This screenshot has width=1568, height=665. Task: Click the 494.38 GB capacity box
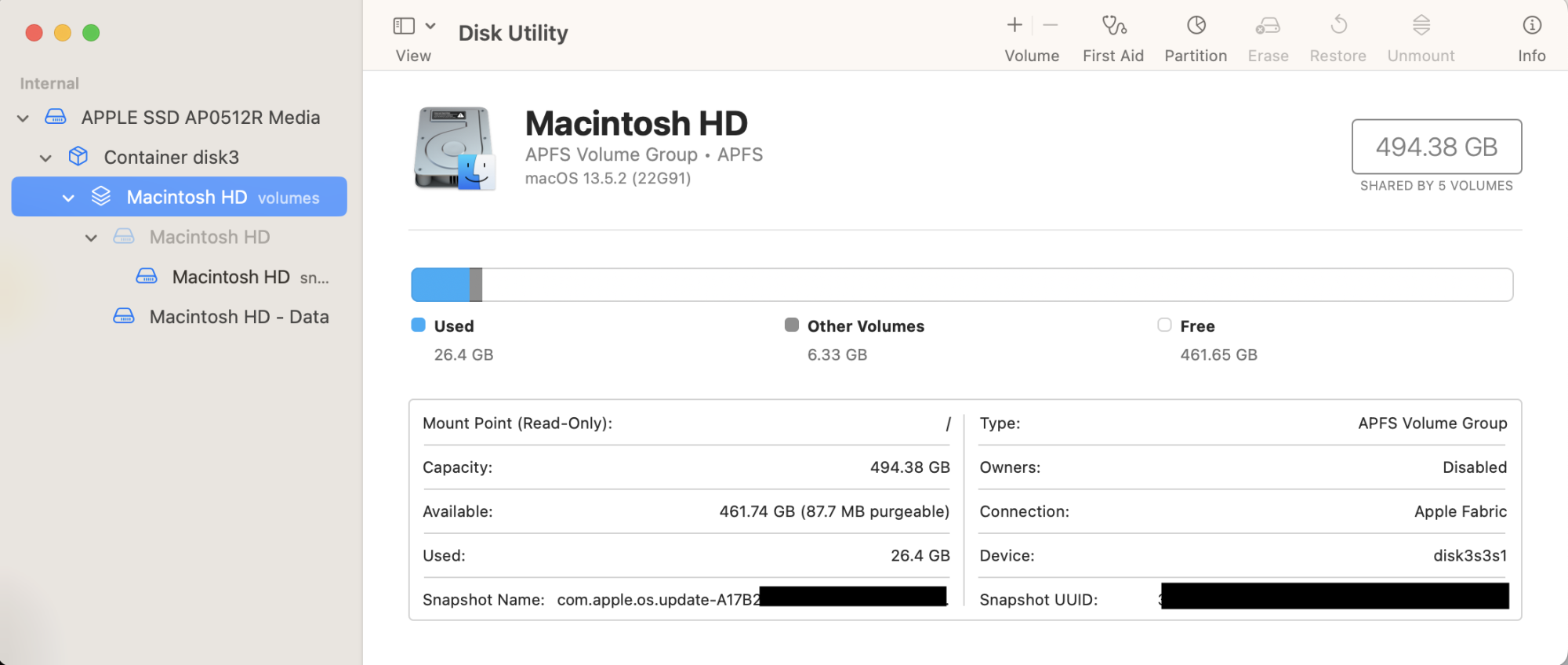click(1436, 147)
